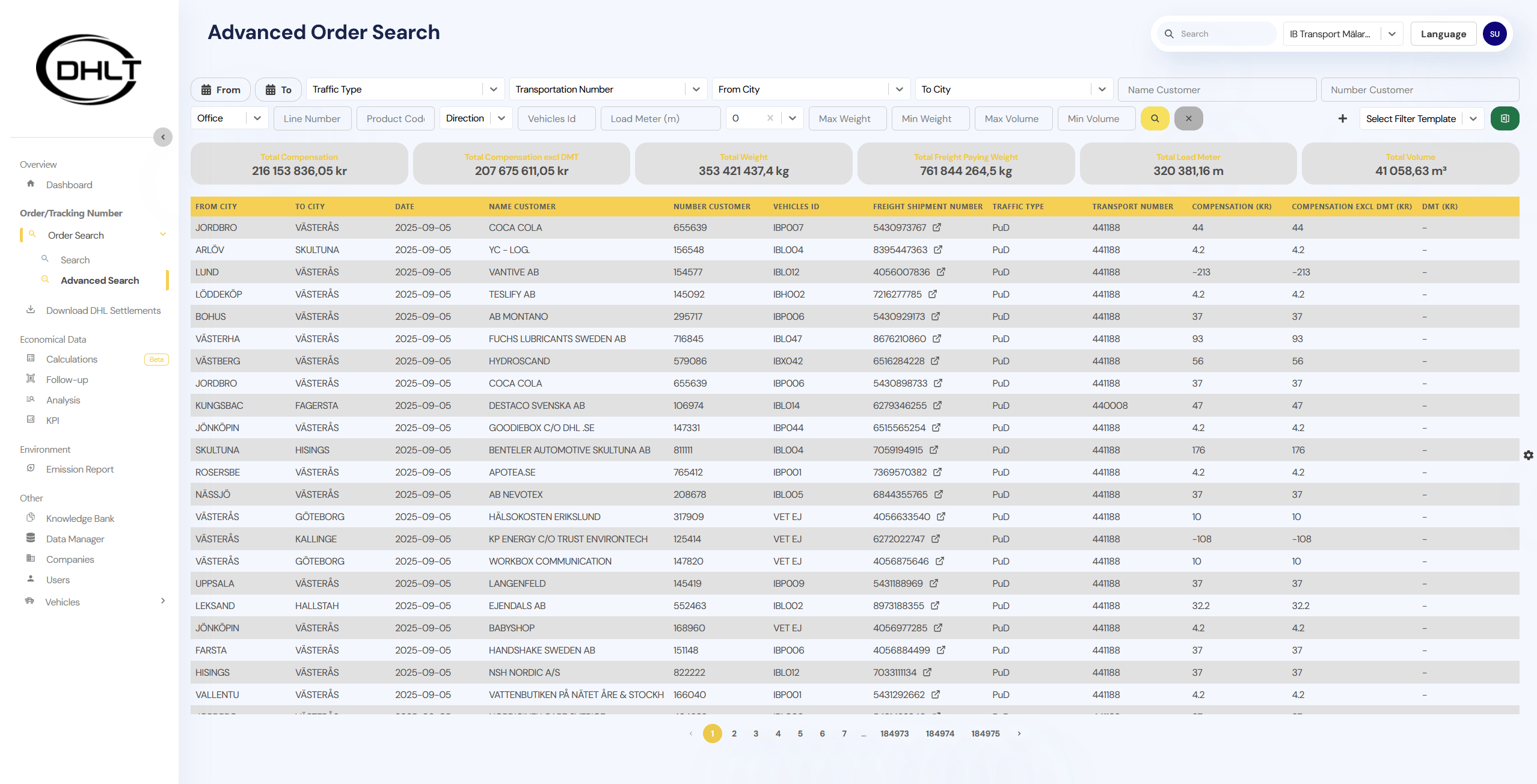1537x784 pixels.
Task: Open external link for shipment 5430973767
Action: [937, 227]
